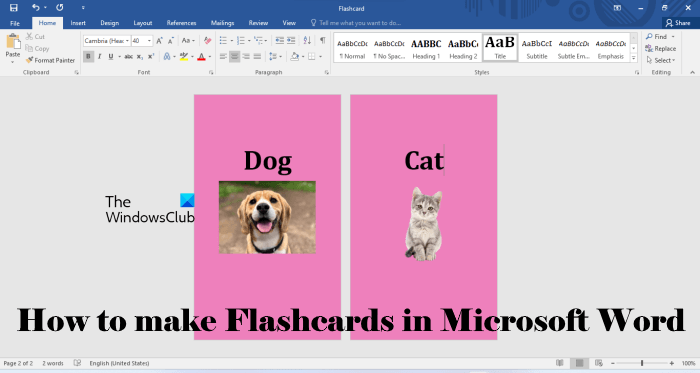This screenshot has width=700, height=373.
Task: Switch to the Design tab
Action: point(109,23)
